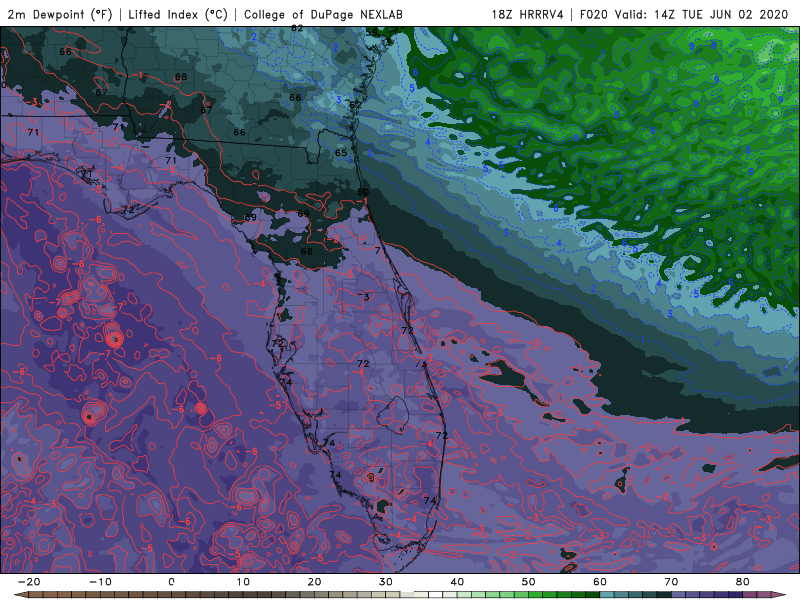Click the -10 tick label on colorbar
The height and width of the screenshot is (600, 800).
[100, 582]
